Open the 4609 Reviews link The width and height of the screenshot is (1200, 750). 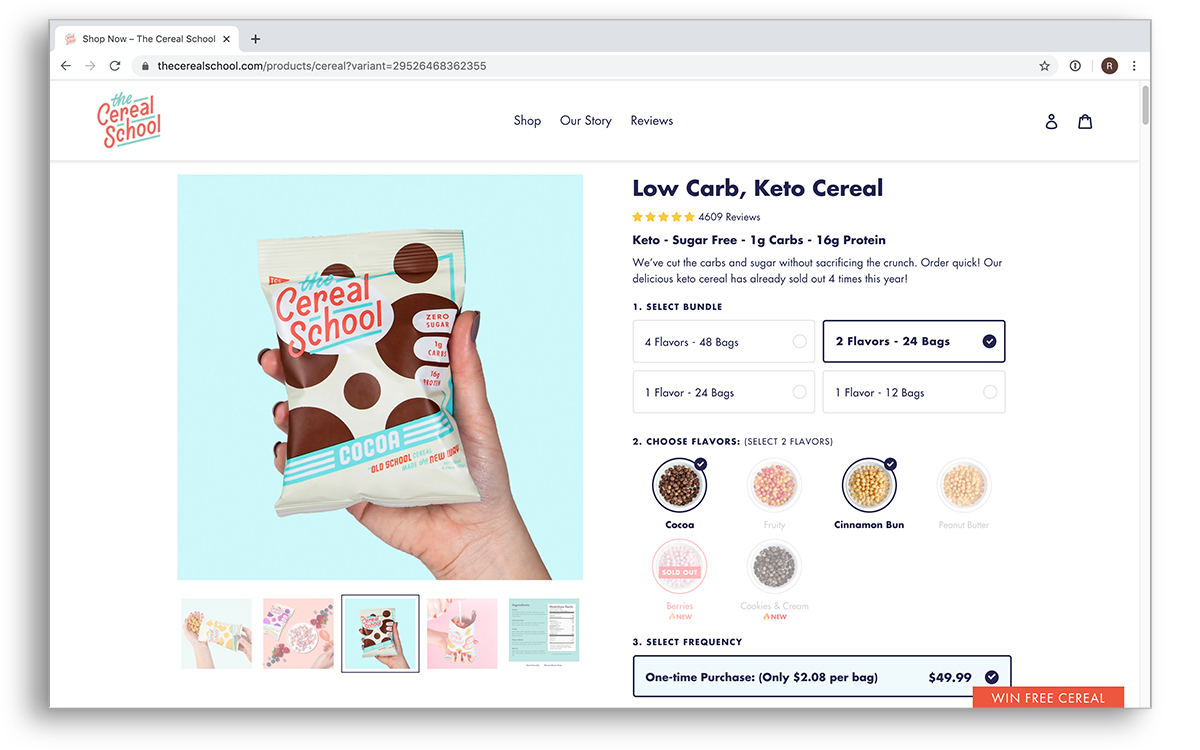point(729,217)
